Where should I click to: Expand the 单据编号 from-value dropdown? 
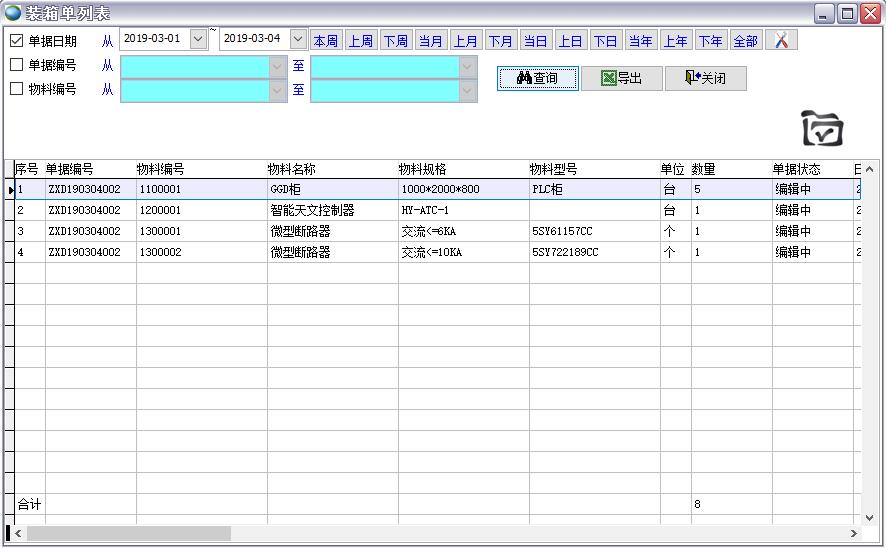277,66
